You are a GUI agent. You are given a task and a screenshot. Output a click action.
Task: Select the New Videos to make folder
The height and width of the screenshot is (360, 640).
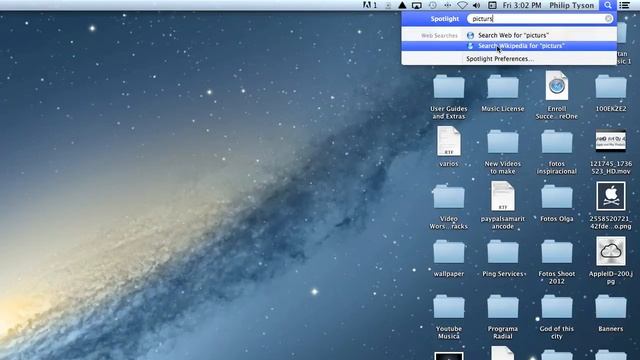point(502,142)
